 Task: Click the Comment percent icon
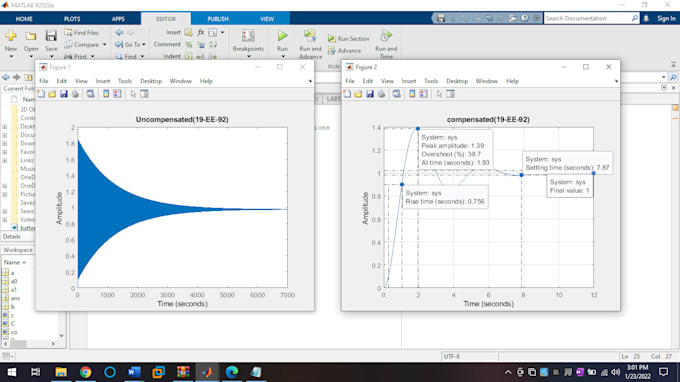coord(189,45)
